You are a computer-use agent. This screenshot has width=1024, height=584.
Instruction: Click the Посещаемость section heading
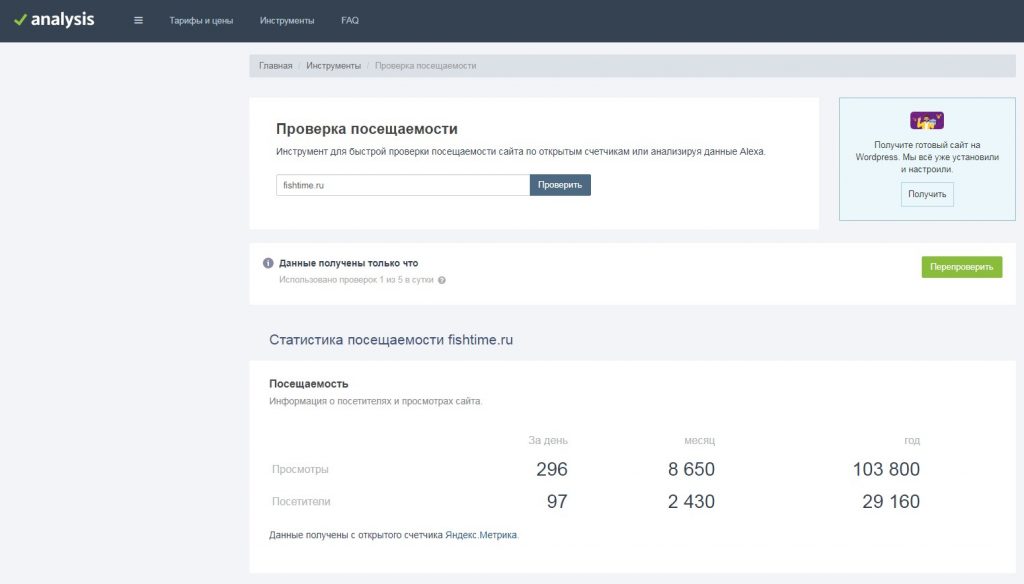[308, 383]
